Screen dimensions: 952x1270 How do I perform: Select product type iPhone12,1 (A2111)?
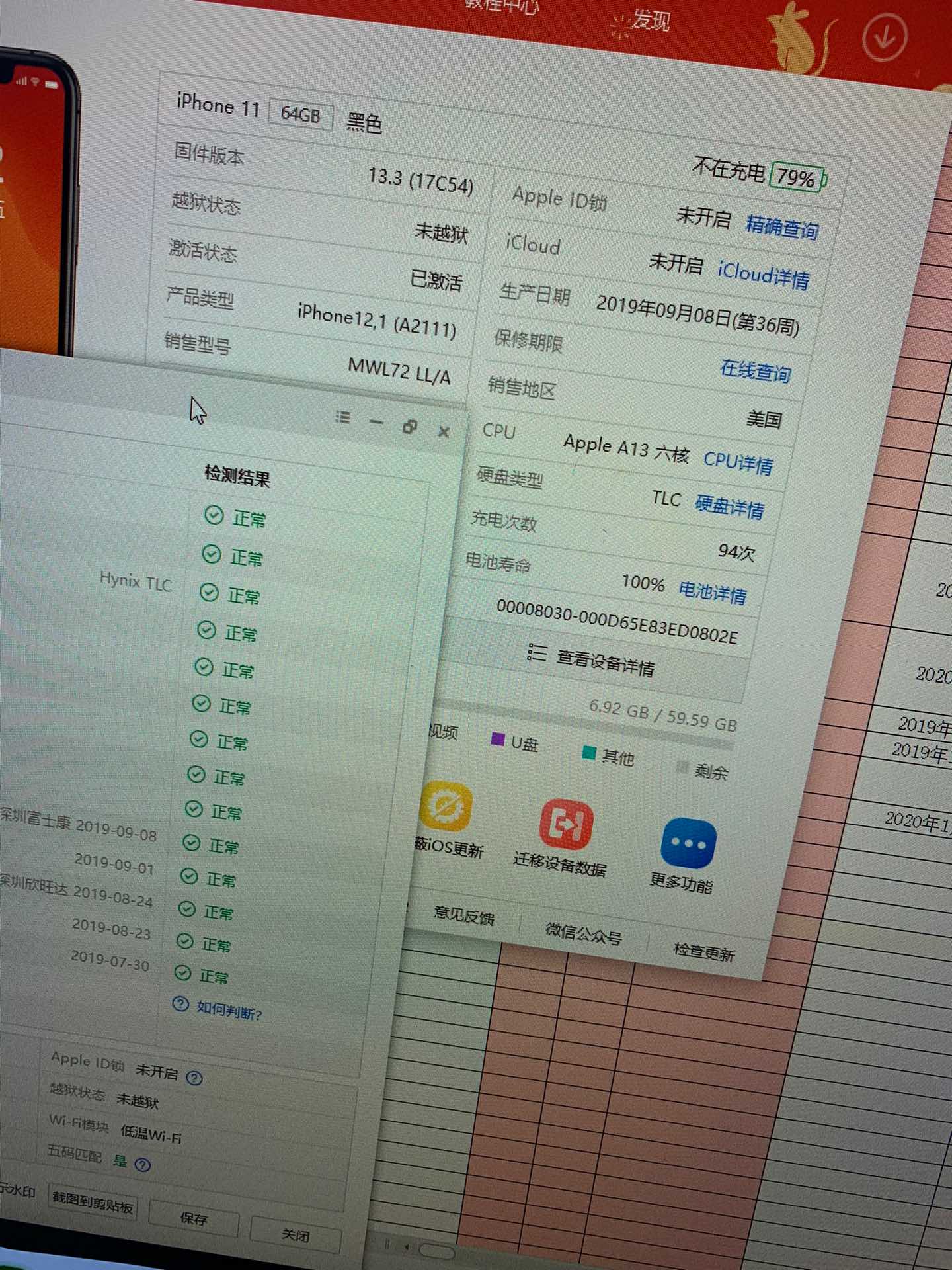377,321
